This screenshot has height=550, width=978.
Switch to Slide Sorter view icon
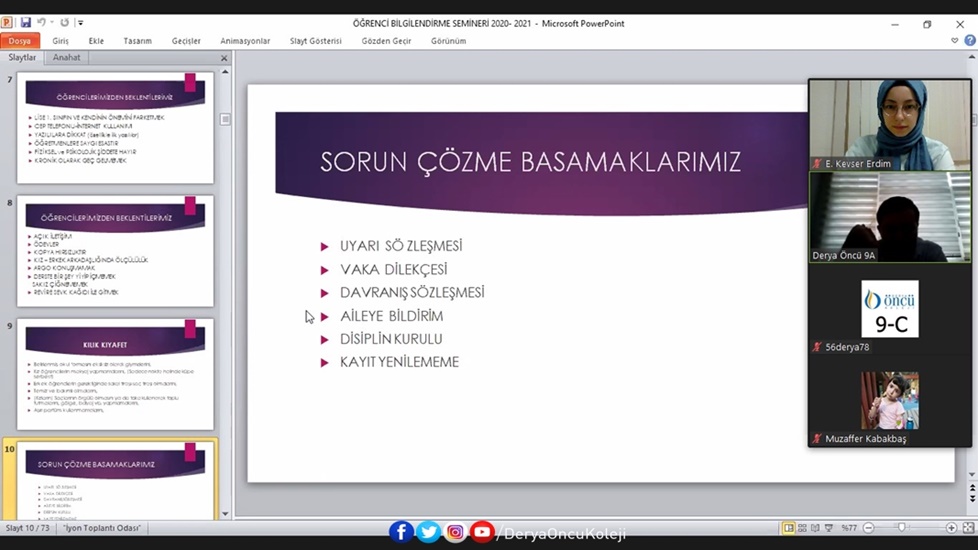click(803, 528)
